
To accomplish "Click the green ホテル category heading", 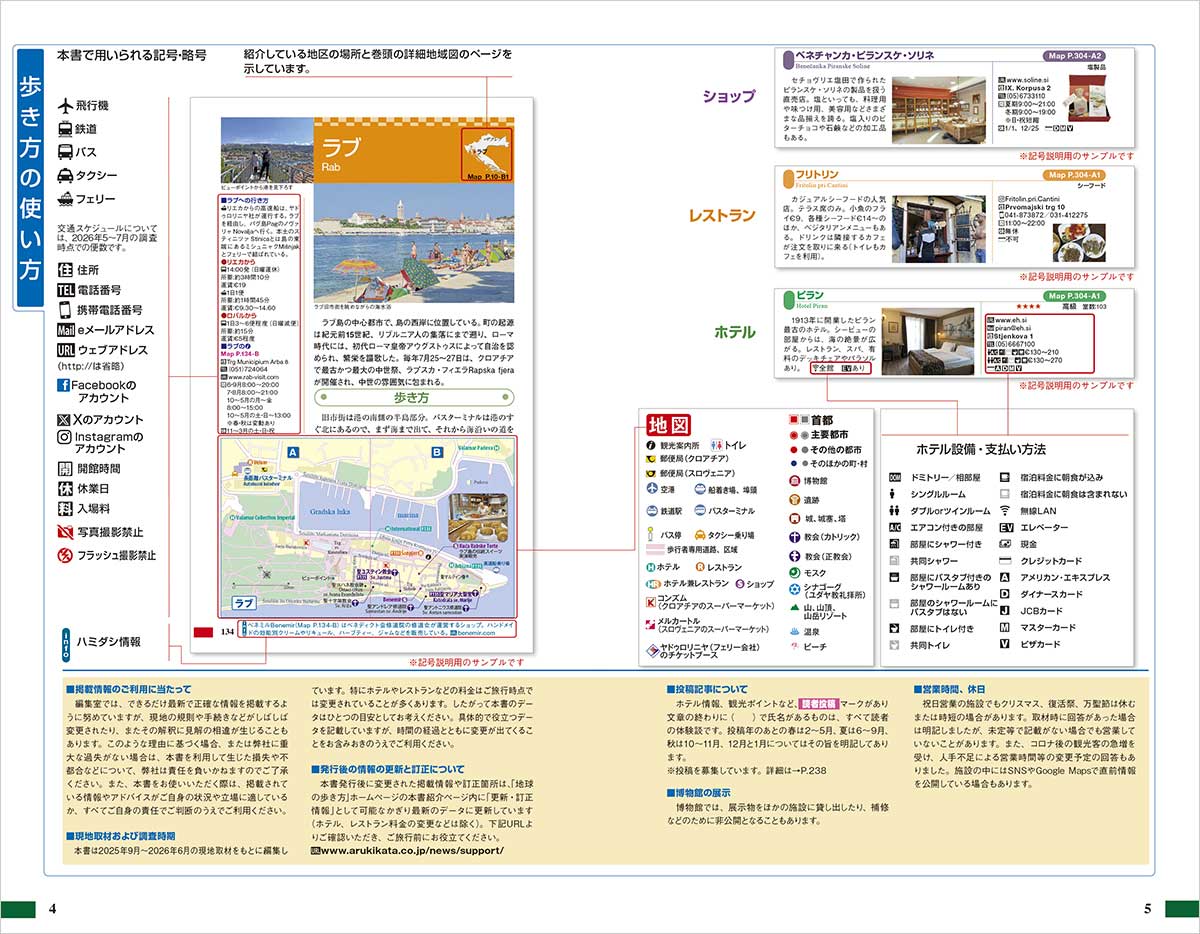I will 734,332.
